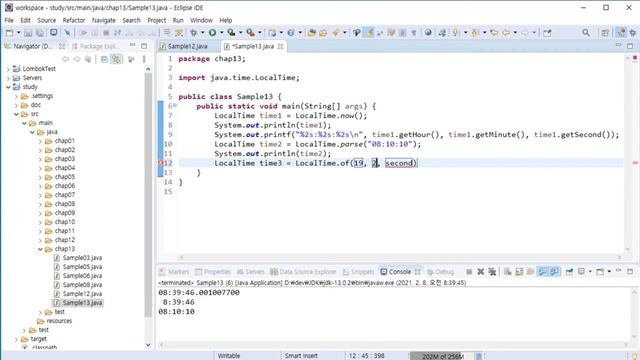The height and width of the screenshot is (360, 640).
Task: Open the Run button dropdown arrow
Action: pos(222,33)
